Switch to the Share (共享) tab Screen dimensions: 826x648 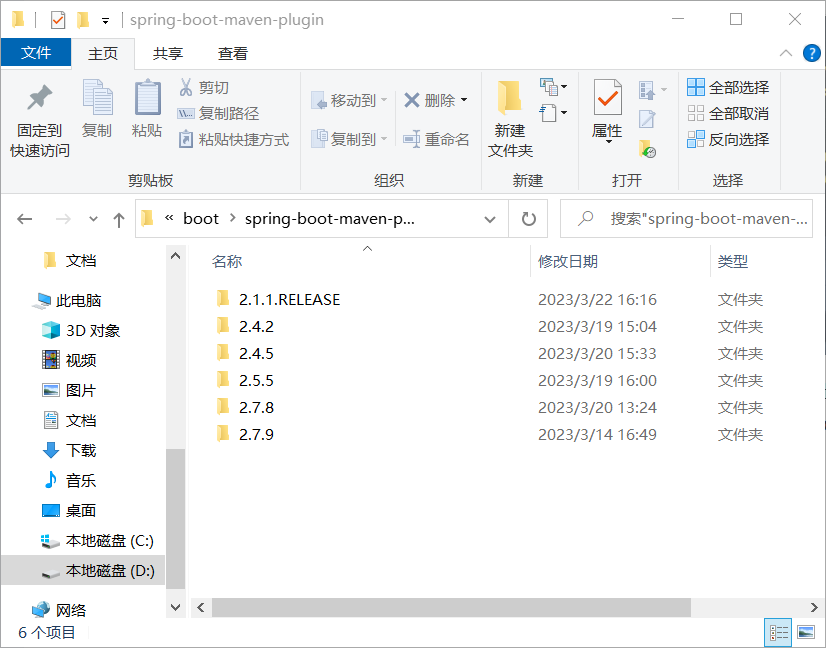168,53
